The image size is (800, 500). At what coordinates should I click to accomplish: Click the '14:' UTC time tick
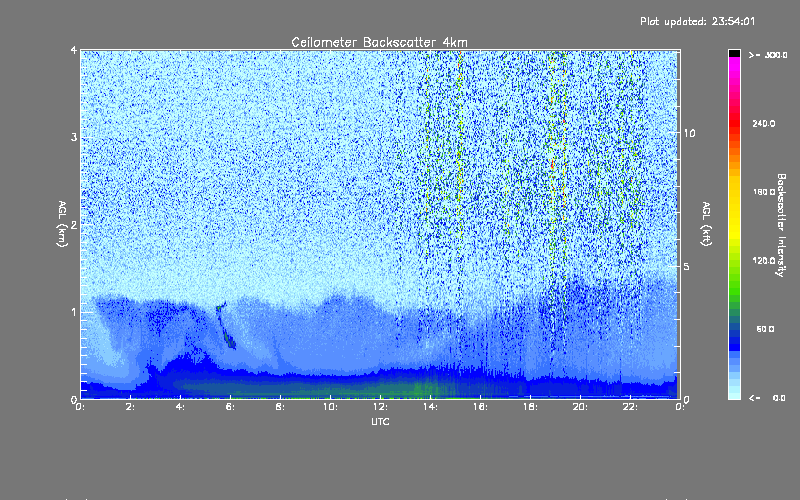tap(430, 407)
